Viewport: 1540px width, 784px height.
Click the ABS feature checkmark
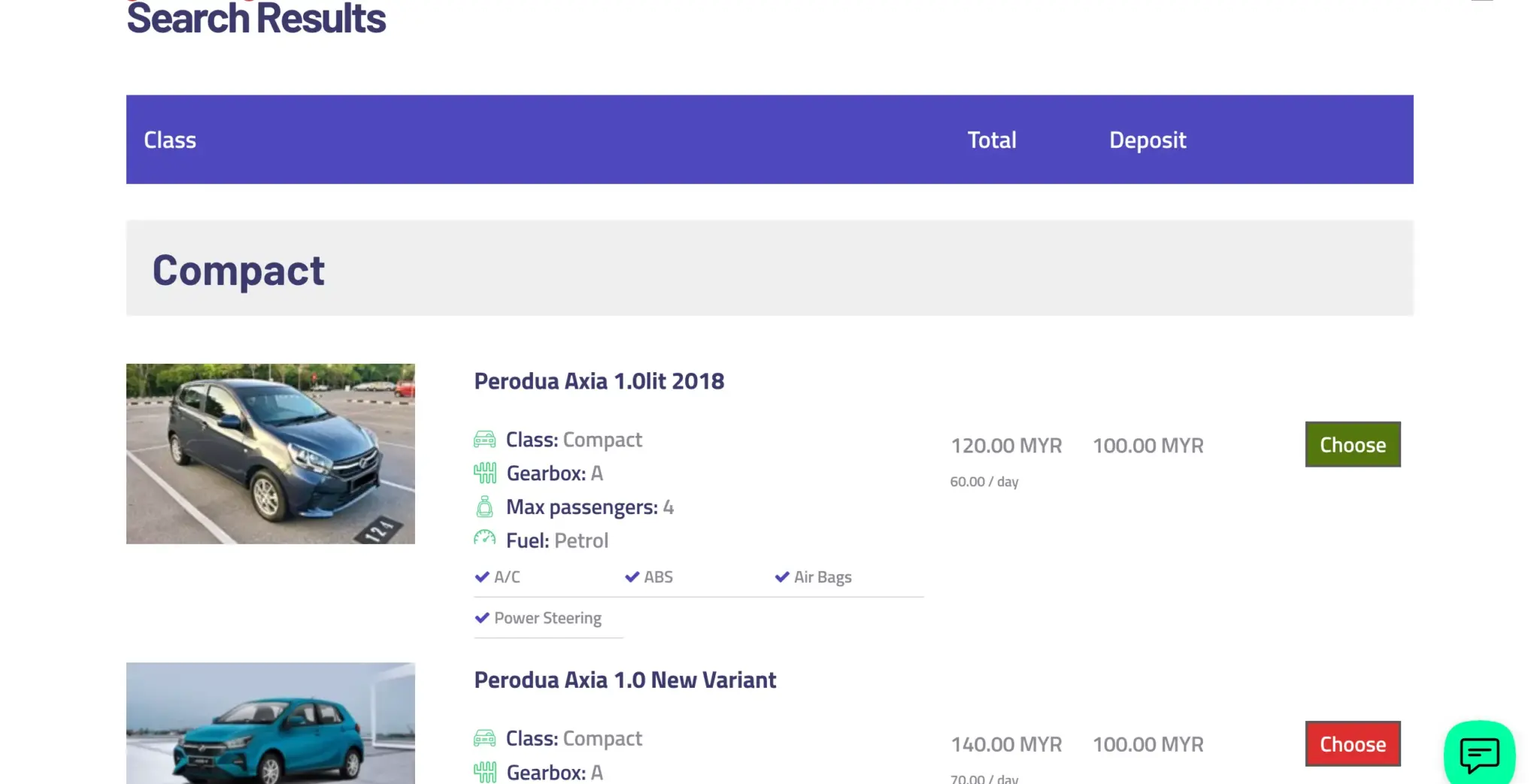point(632,577)
